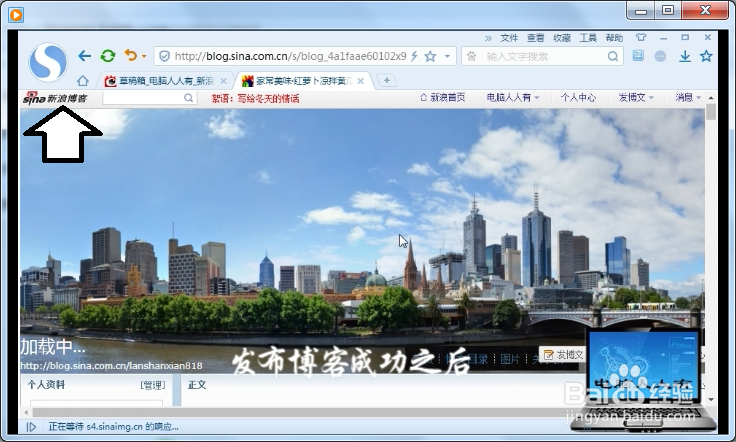Open favorites with the blue star icon
This screenshot has height=442, width=736.
706,56
